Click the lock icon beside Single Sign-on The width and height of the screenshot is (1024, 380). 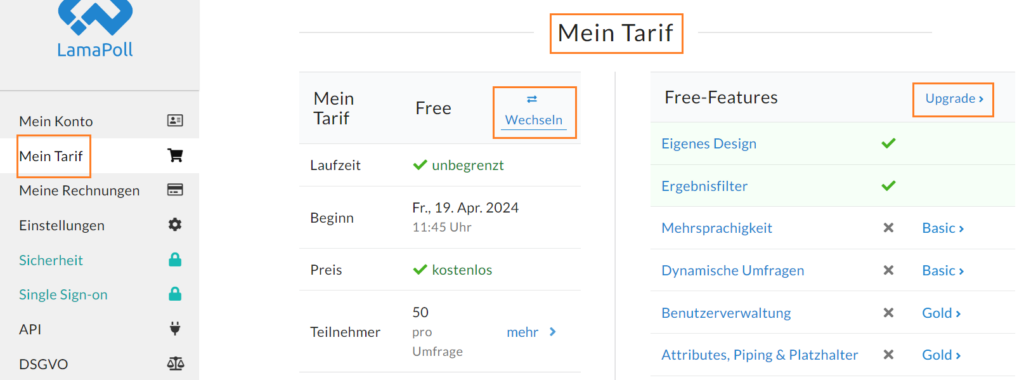(x=174, y=294)
